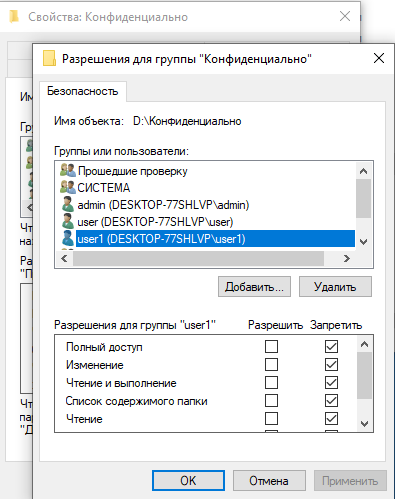Click the Отмена button

click(269, 480)
